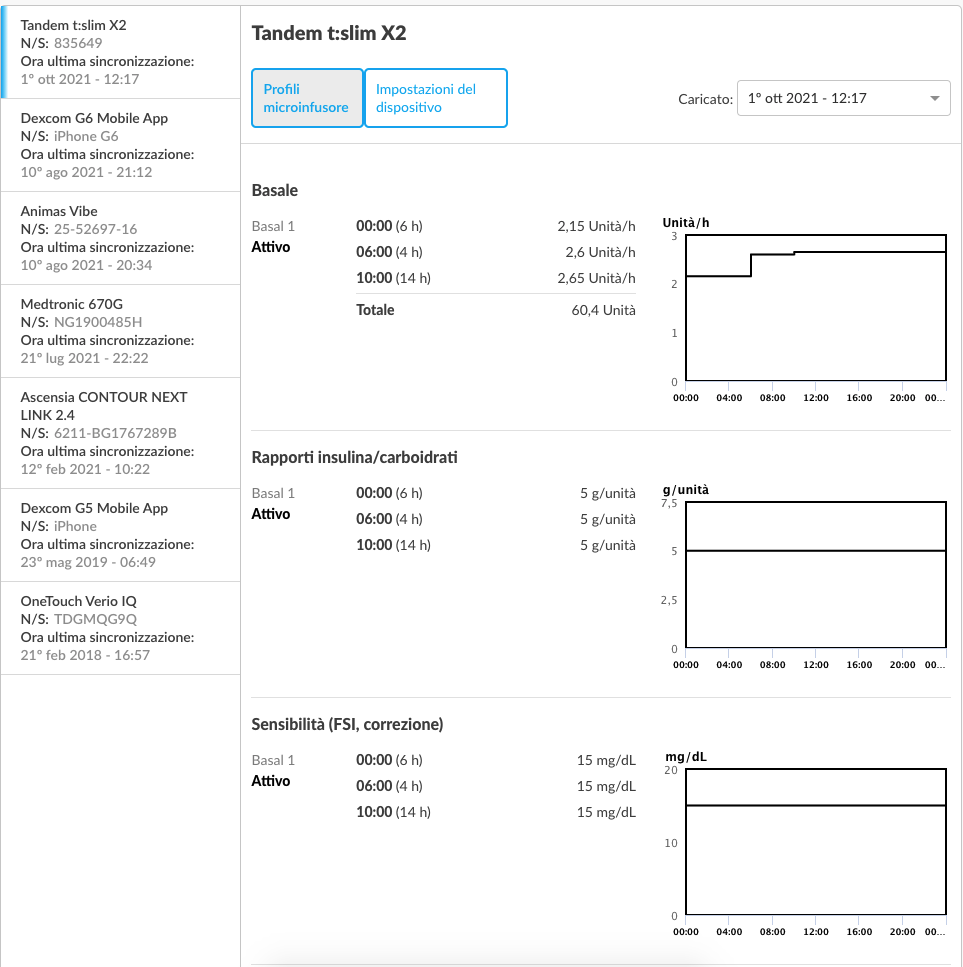Click the Rapporti insulina/carboidrati heading

point(354,457)
